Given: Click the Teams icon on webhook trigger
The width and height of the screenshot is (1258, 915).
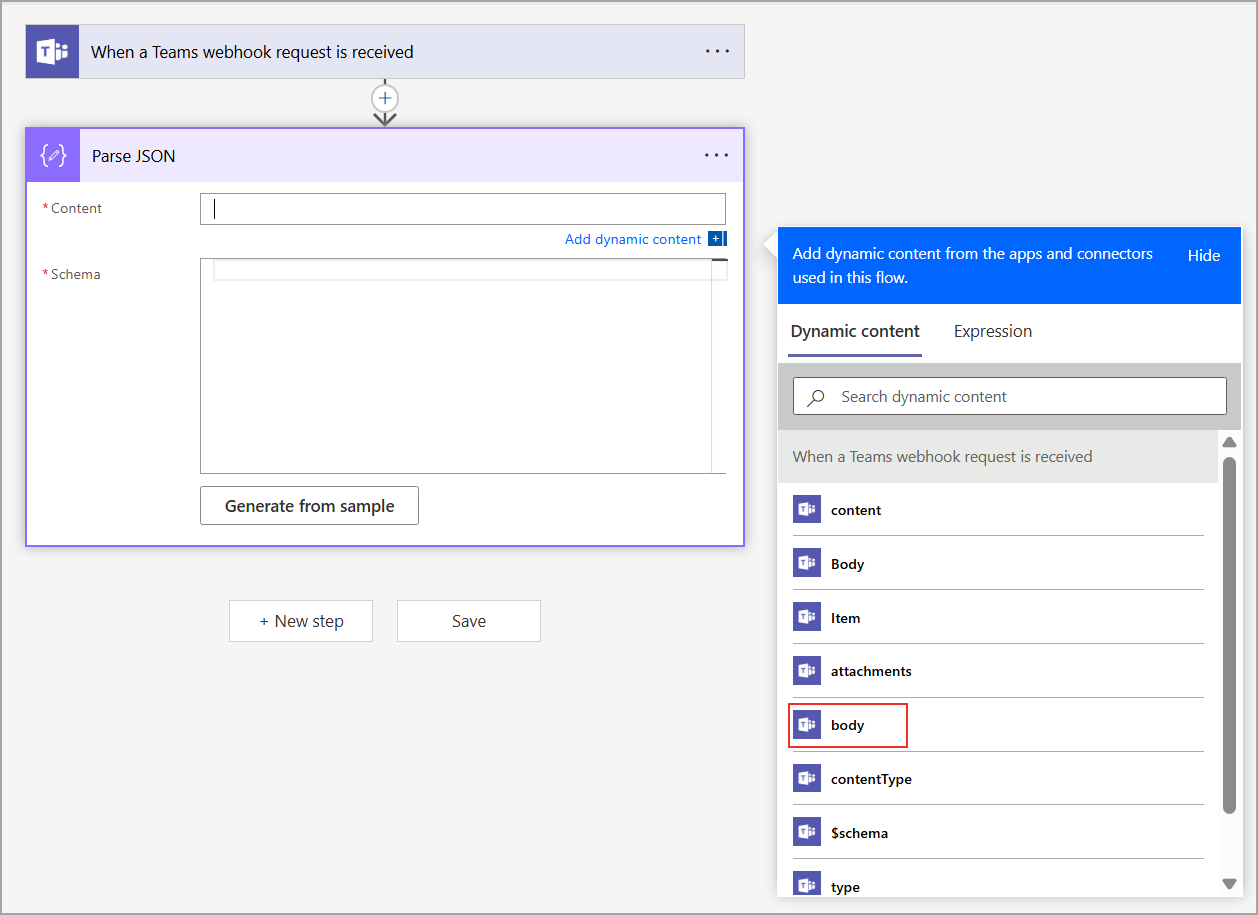Looking at the screenshot, I should click(52, 52).
